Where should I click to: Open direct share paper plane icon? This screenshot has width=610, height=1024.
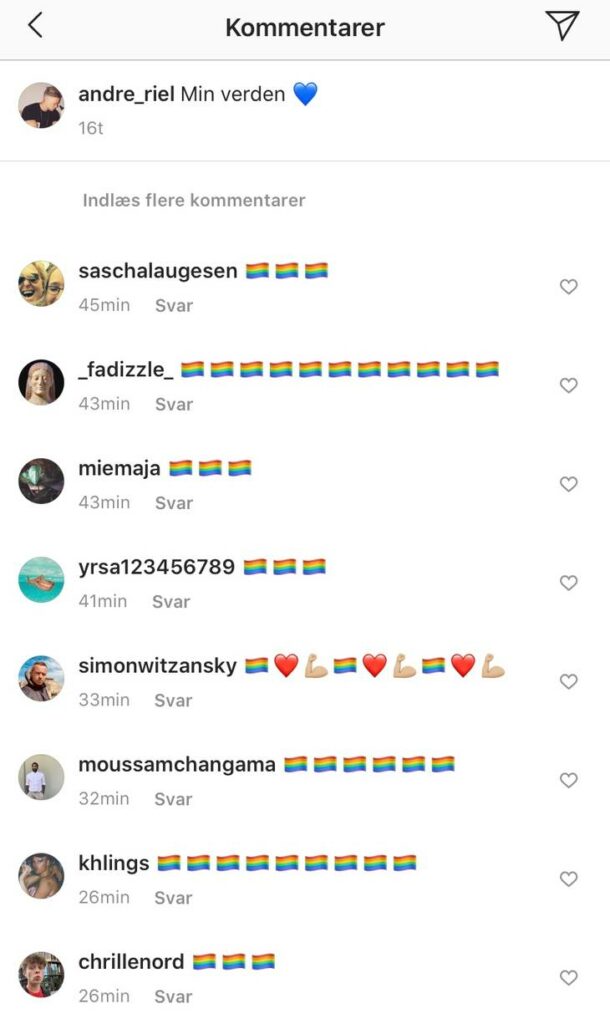pyautogui.click(x=562, y=25)
